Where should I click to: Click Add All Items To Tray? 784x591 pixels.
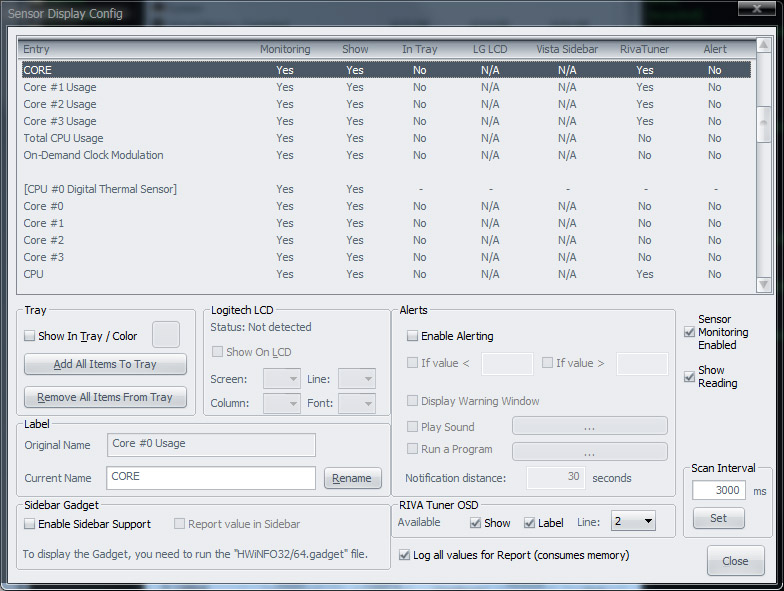(x=105, y=364)
